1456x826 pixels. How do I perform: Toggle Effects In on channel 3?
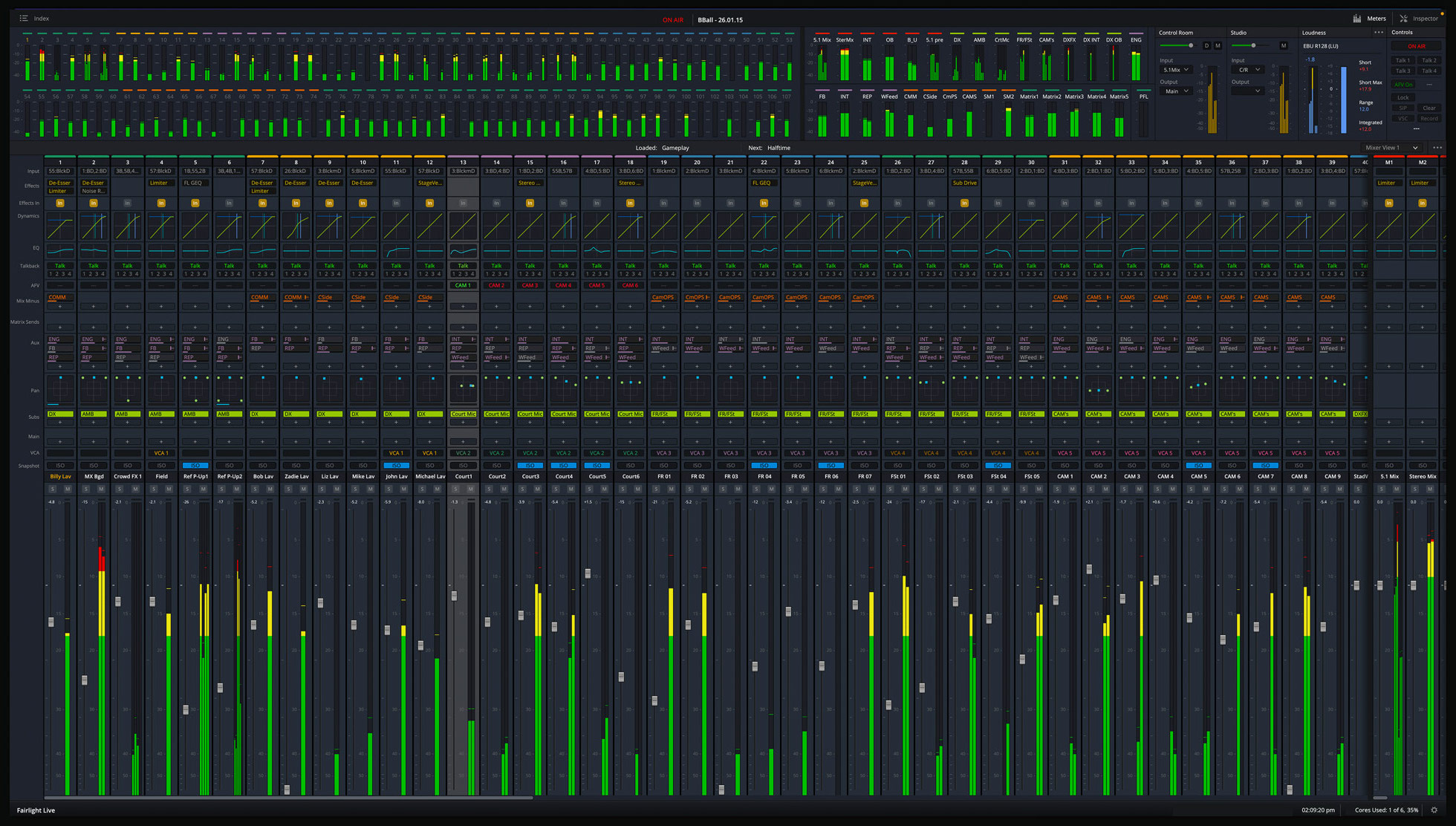128,203
